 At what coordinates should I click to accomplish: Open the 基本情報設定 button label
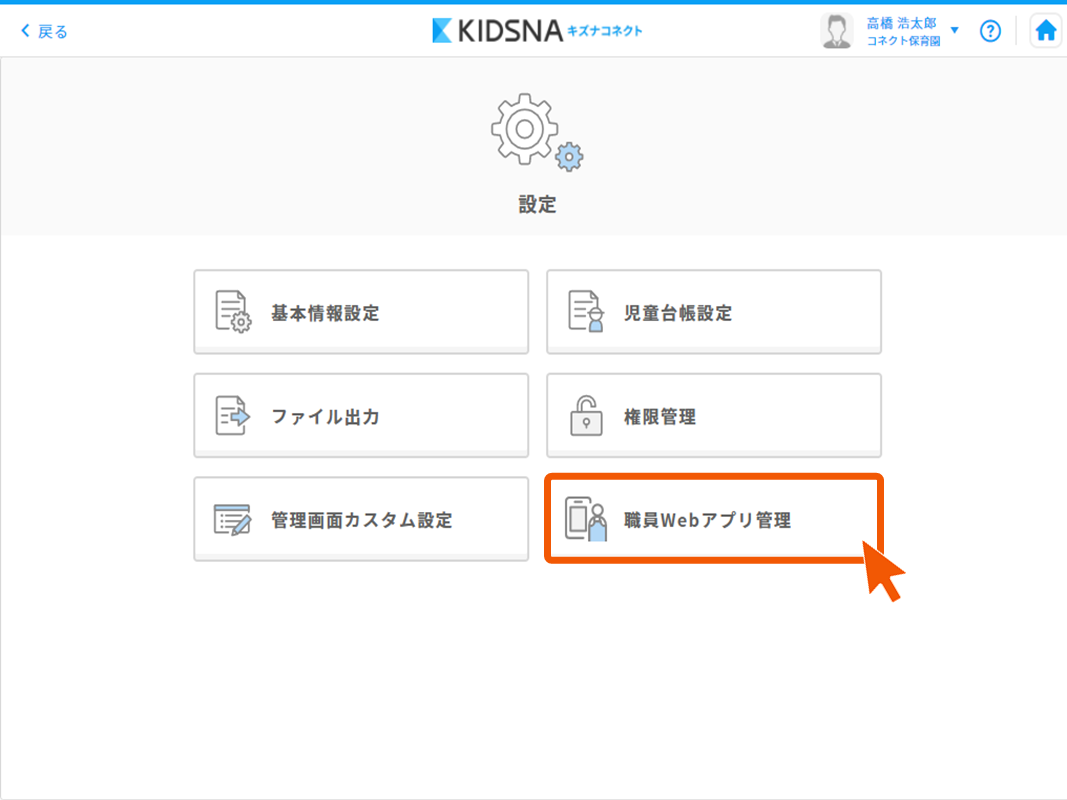(x=325, y=313)
